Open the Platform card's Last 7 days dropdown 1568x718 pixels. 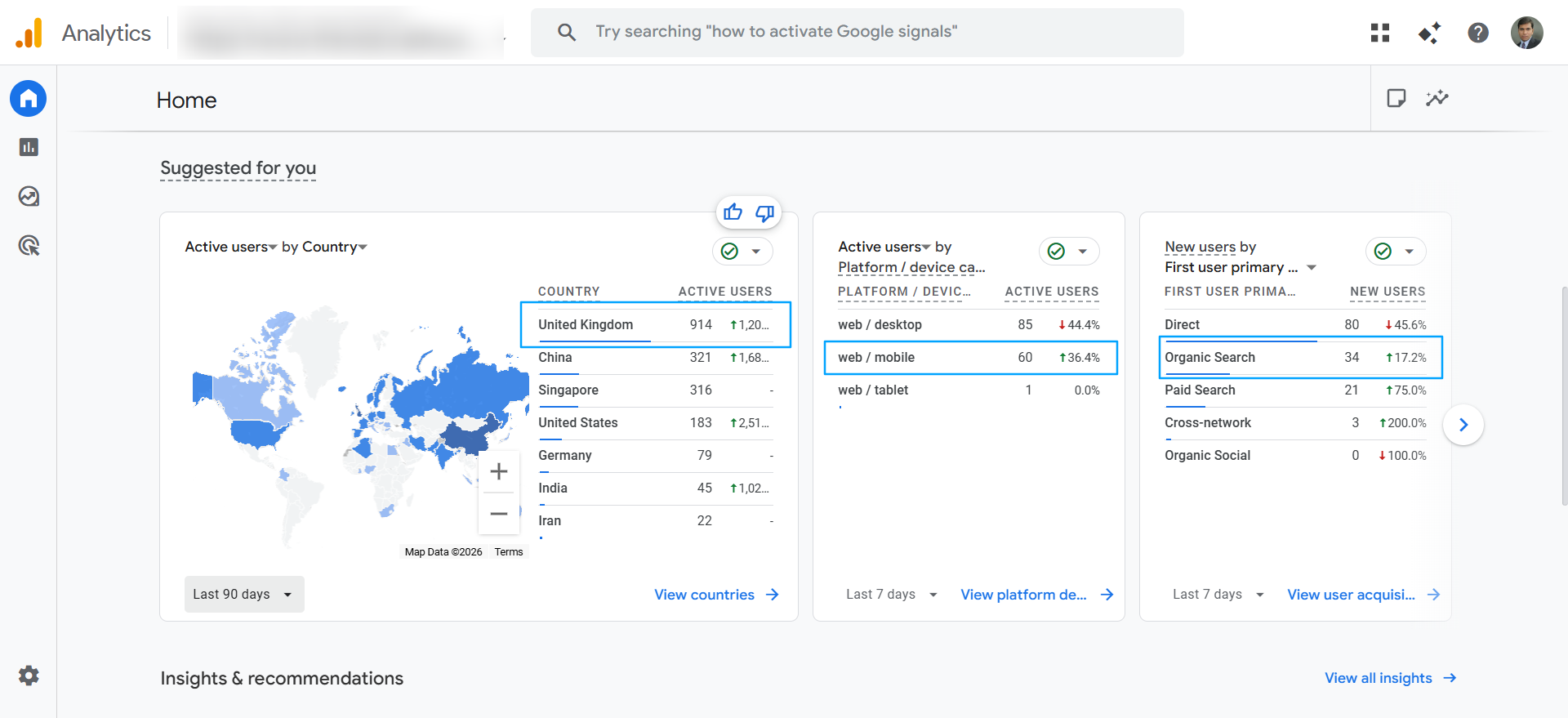point(892,594)
